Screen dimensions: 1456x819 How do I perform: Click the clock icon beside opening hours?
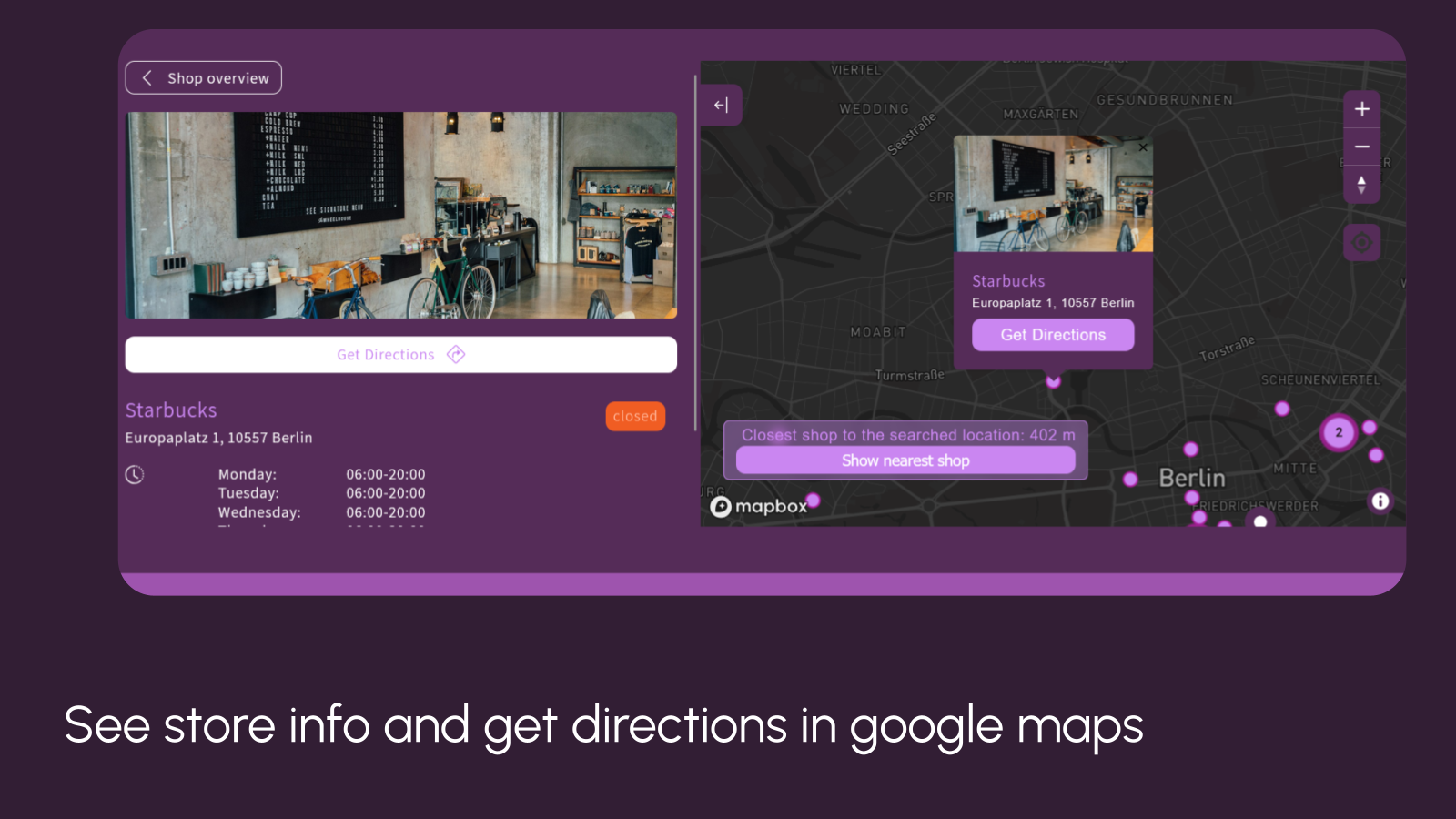[135, 474]
